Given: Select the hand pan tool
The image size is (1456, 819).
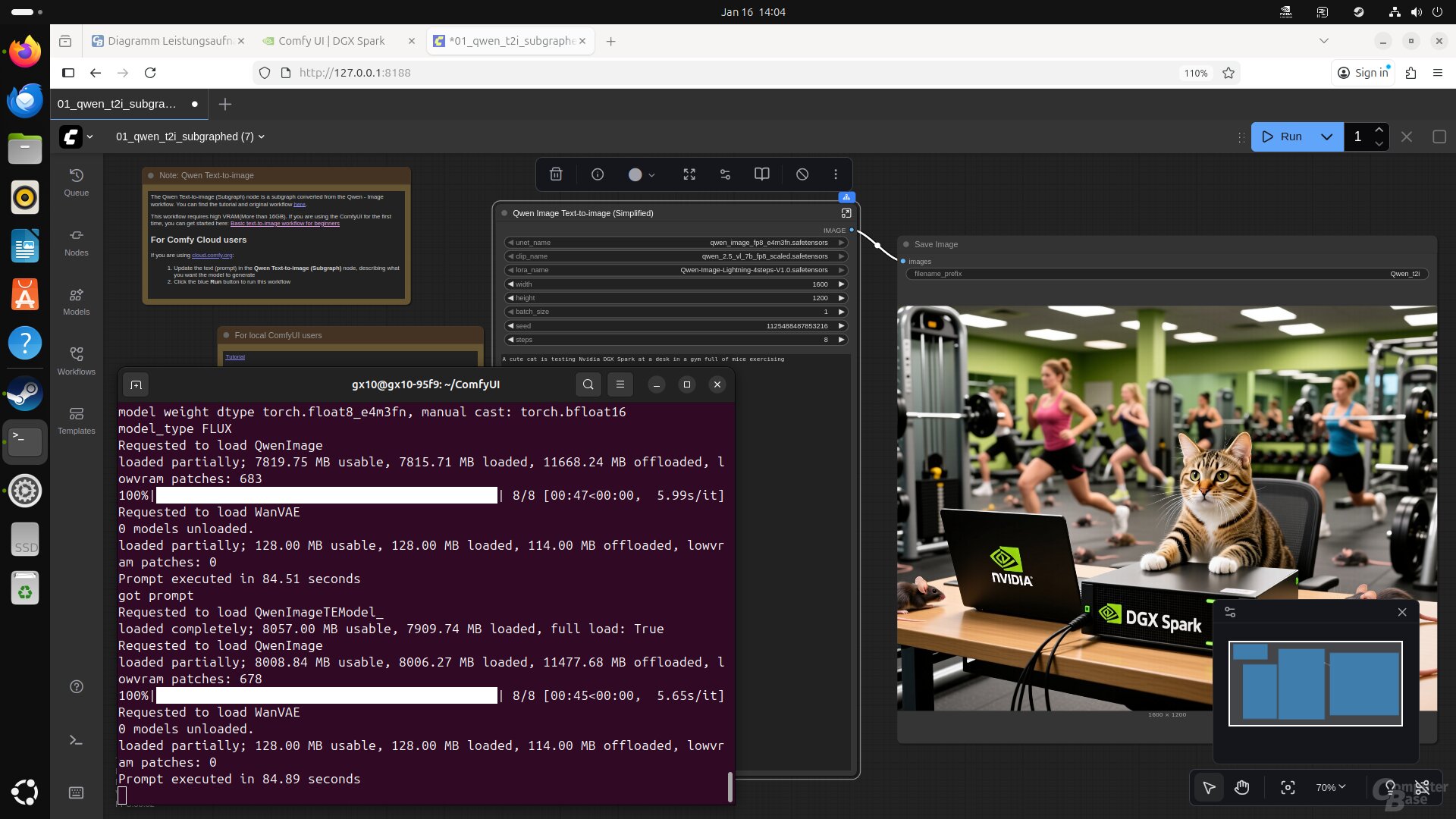Looking at the screenshot, I should click(x=1241, y=788).
